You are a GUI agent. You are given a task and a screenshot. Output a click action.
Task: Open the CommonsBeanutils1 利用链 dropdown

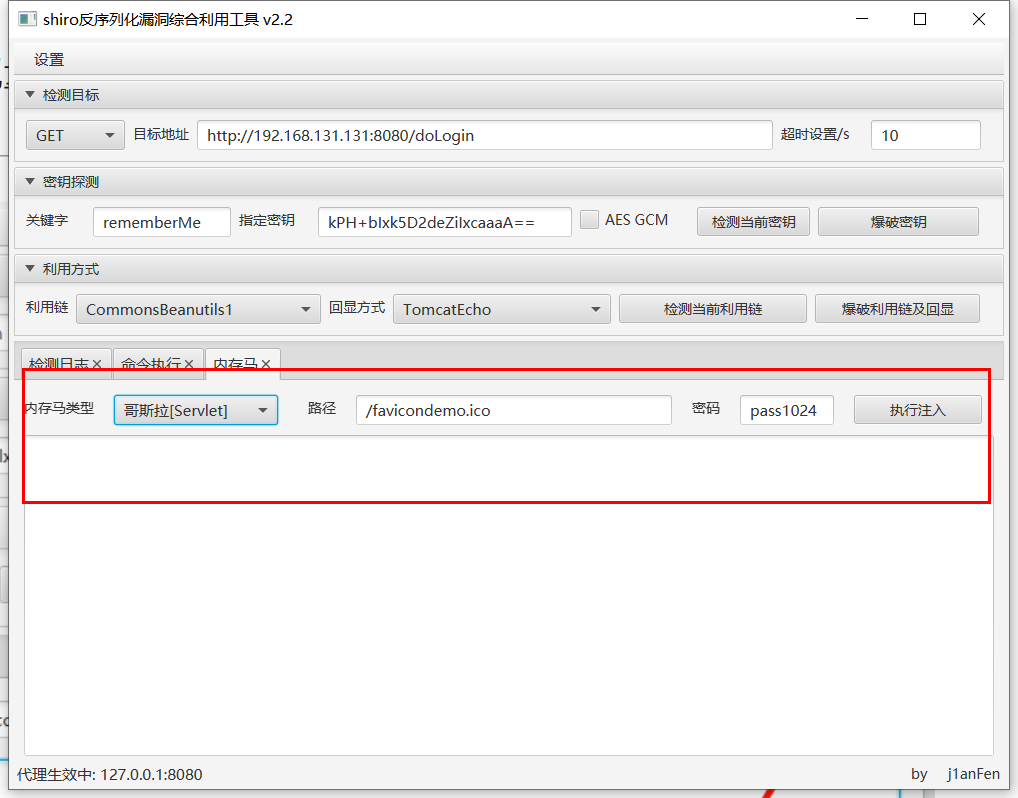click(197, 309)
